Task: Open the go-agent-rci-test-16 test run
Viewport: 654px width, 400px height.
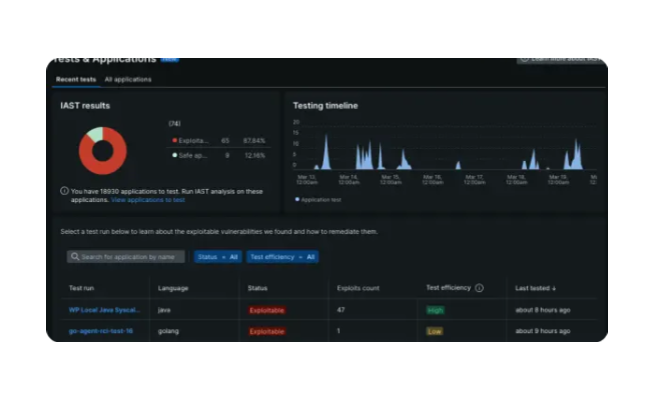Action: (101, 331)
